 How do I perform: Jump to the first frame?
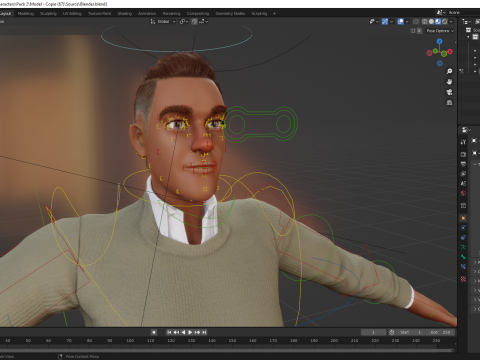(x=169, y=332)
